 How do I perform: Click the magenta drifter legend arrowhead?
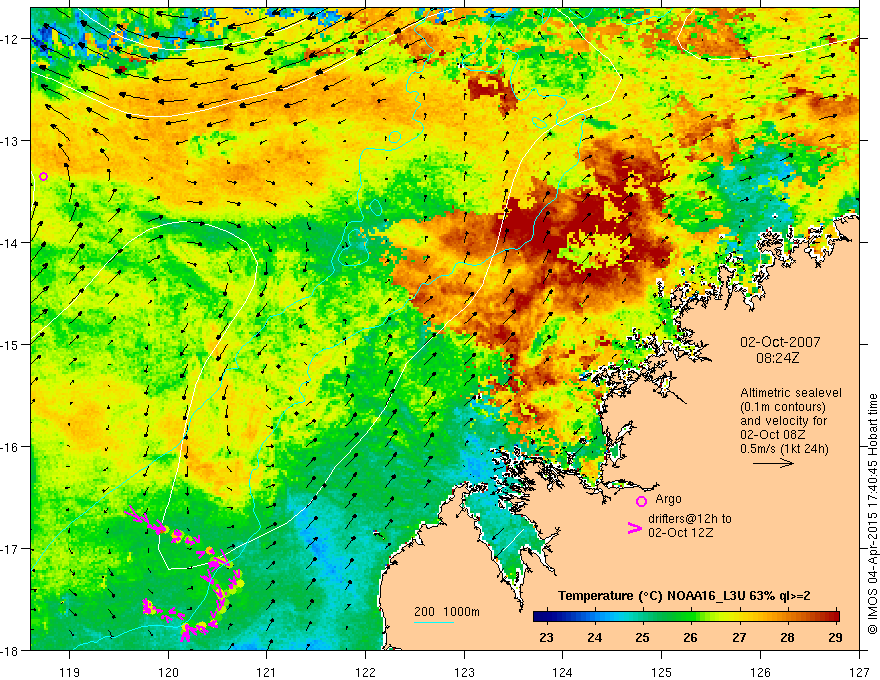coord(634,528)
